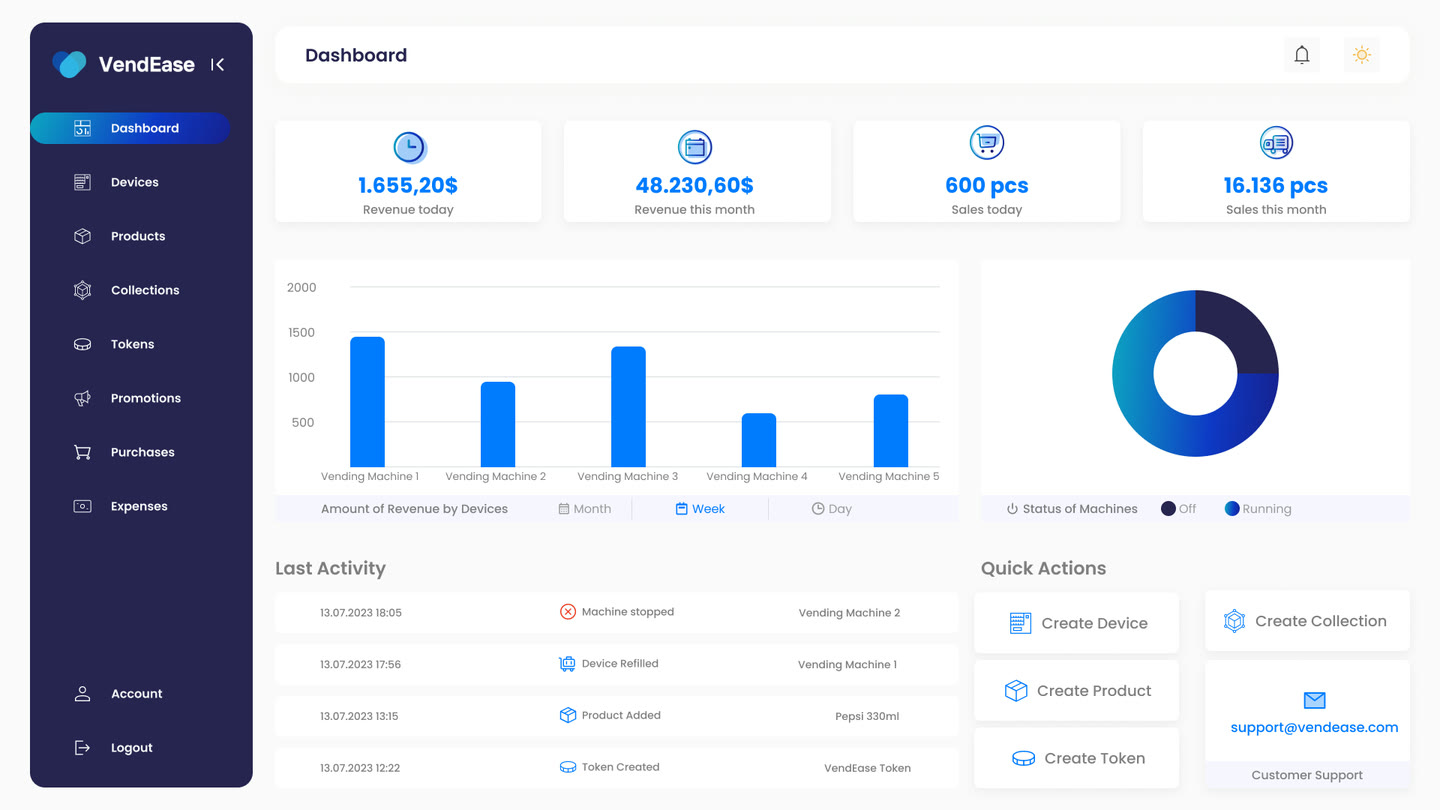The height and width of the screenshot is (810, 1440).
Task: Click the Status of Machines power icon
Action: pyautogui.click(x=1012, y=509)
